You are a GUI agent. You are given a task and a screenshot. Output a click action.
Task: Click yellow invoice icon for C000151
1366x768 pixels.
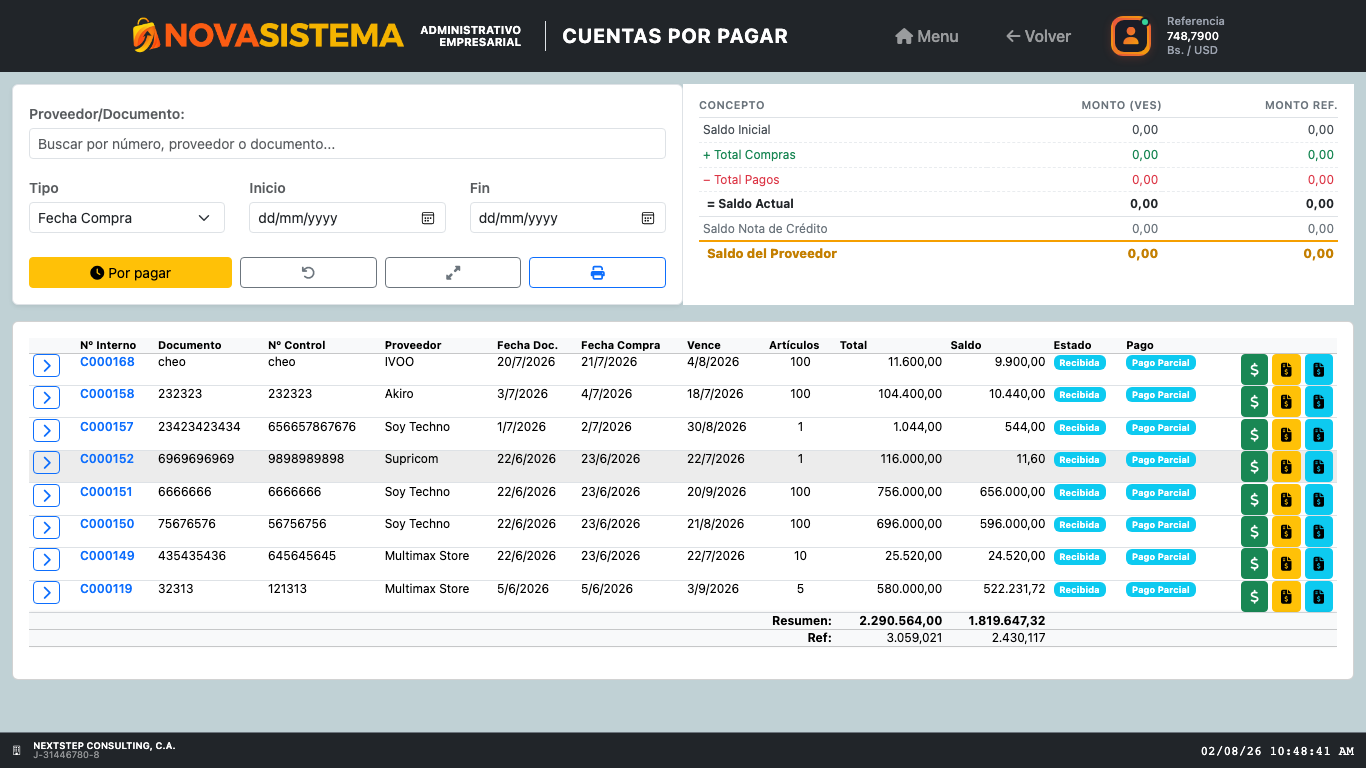pyautogui.click(x=1286, y=499)
